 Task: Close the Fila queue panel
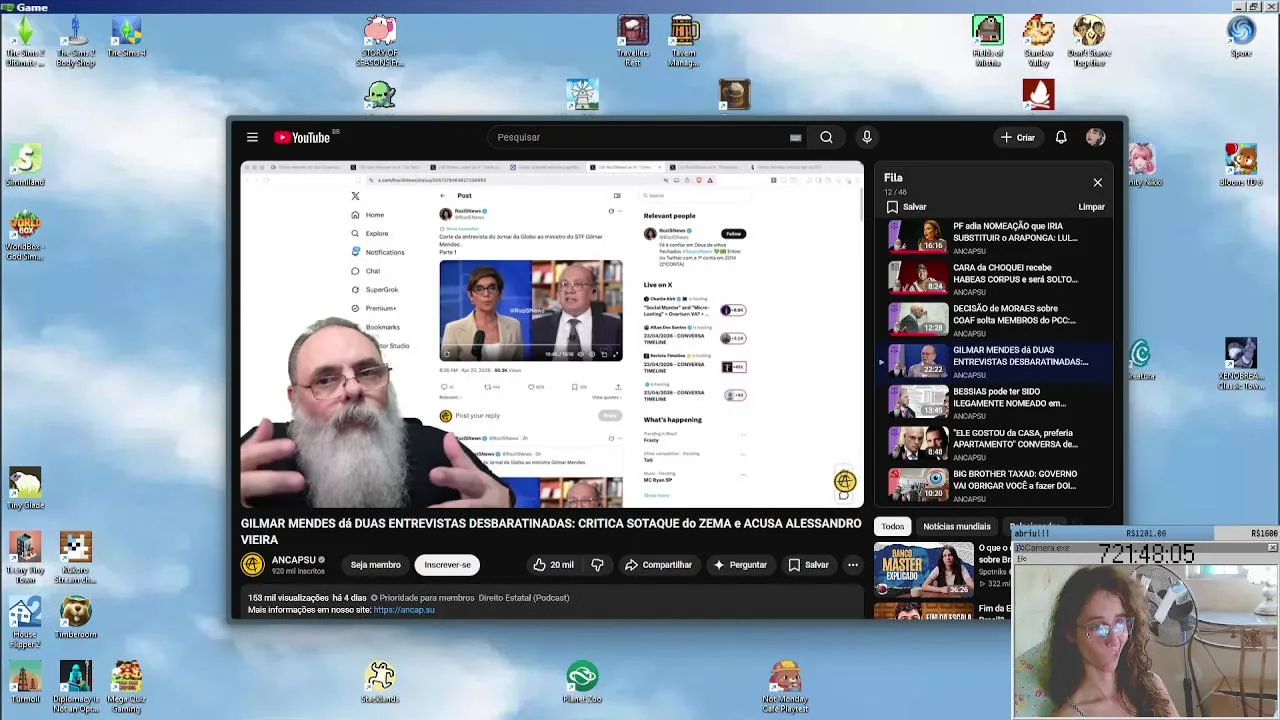1097,183
